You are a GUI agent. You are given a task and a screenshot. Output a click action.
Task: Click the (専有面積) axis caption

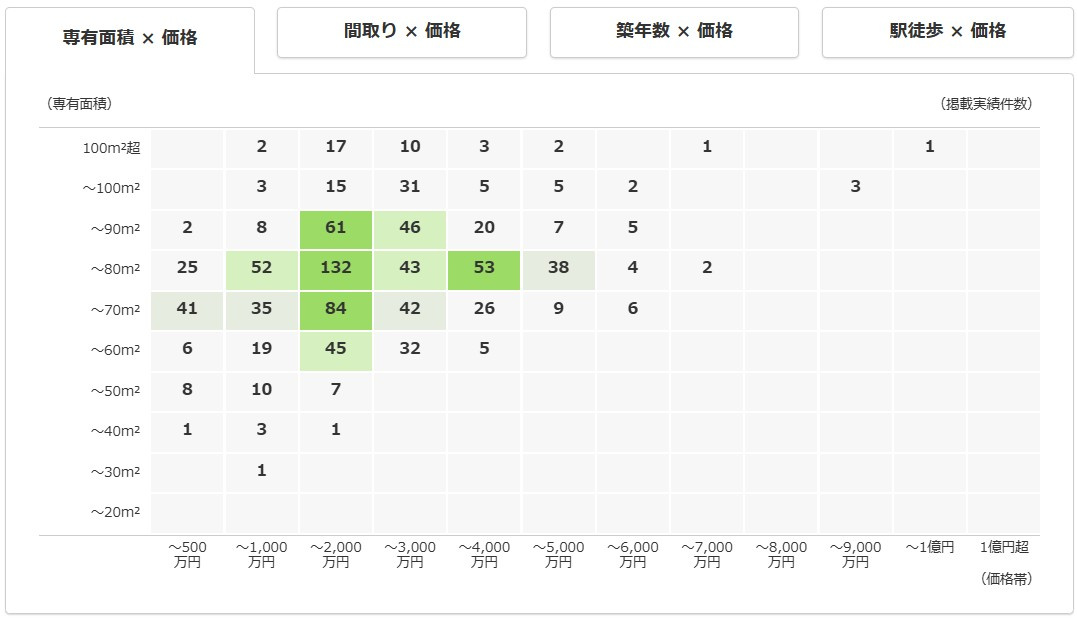click(x=80, y=104)
